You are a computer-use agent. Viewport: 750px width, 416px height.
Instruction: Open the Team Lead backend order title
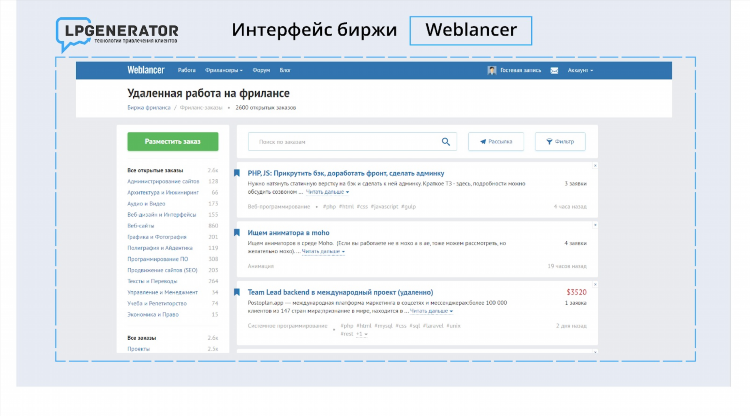click(340, 292)
